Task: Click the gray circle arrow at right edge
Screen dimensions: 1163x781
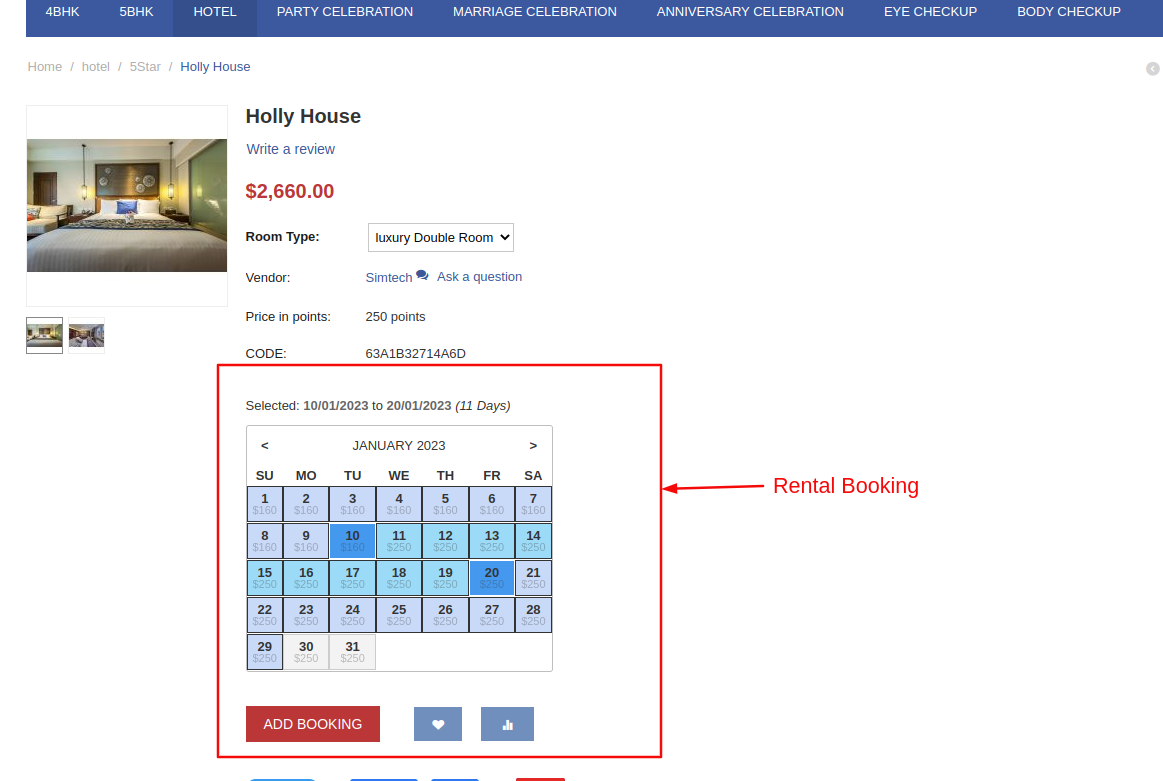Action: [1152, 69]
